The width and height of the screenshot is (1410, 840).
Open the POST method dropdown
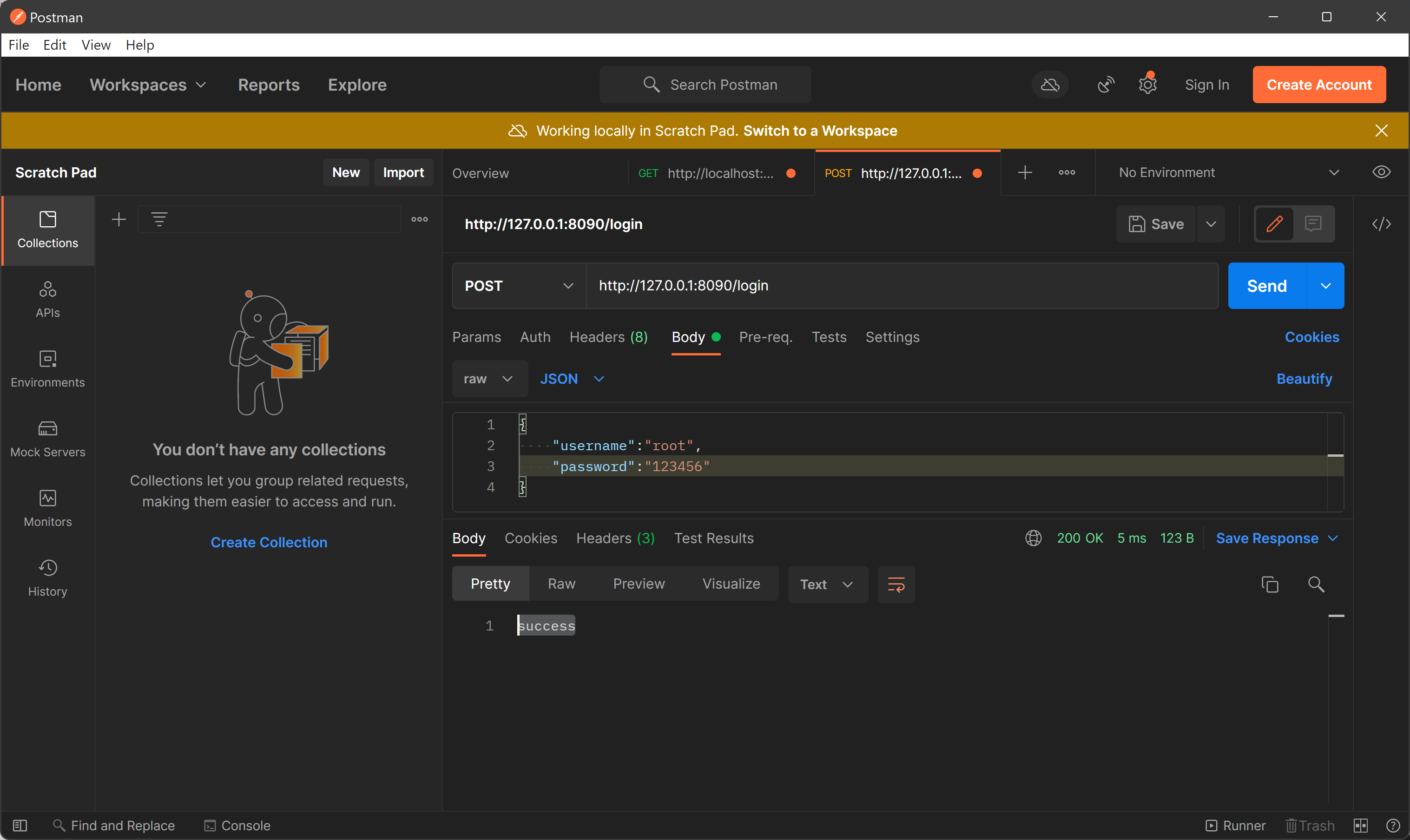pos(519,286)
